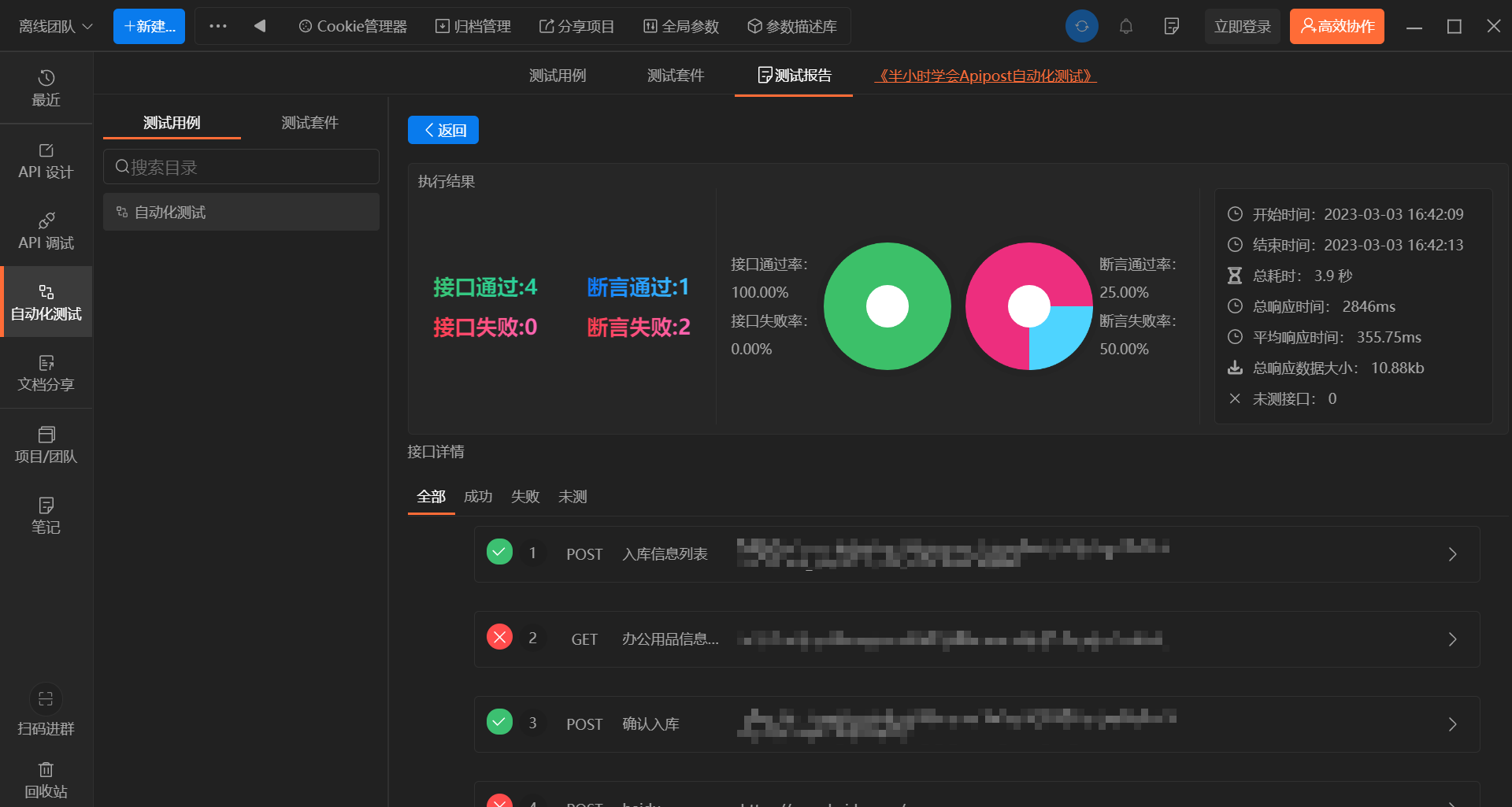Open 归档管理 from the toolbar
The width and height of the screenshot is (1512, 807).
click(473, 26)
